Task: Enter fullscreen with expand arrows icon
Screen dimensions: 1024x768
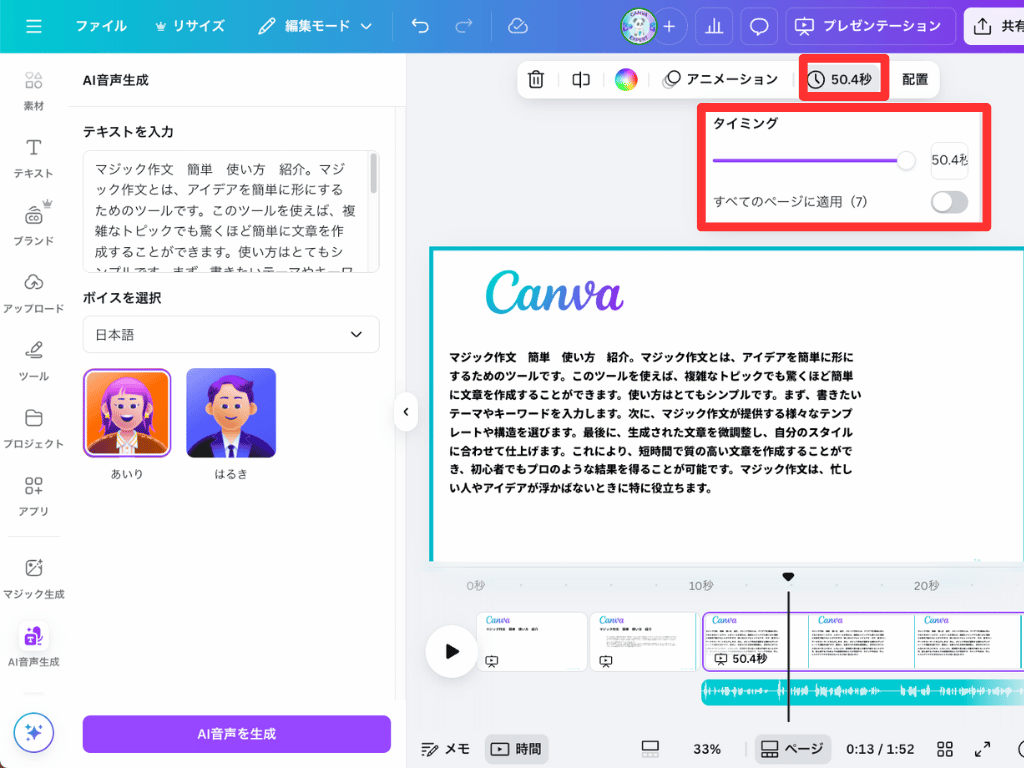Action: (x=982, y=749)
